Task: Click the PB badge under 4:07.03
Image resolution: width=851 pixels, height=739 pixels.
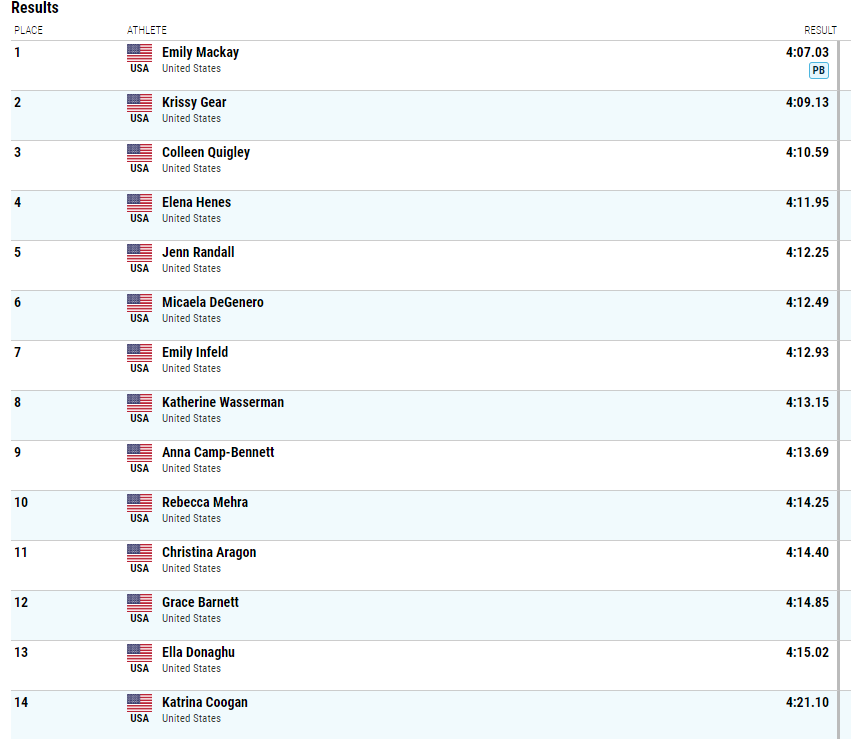Action: (818, 71)
